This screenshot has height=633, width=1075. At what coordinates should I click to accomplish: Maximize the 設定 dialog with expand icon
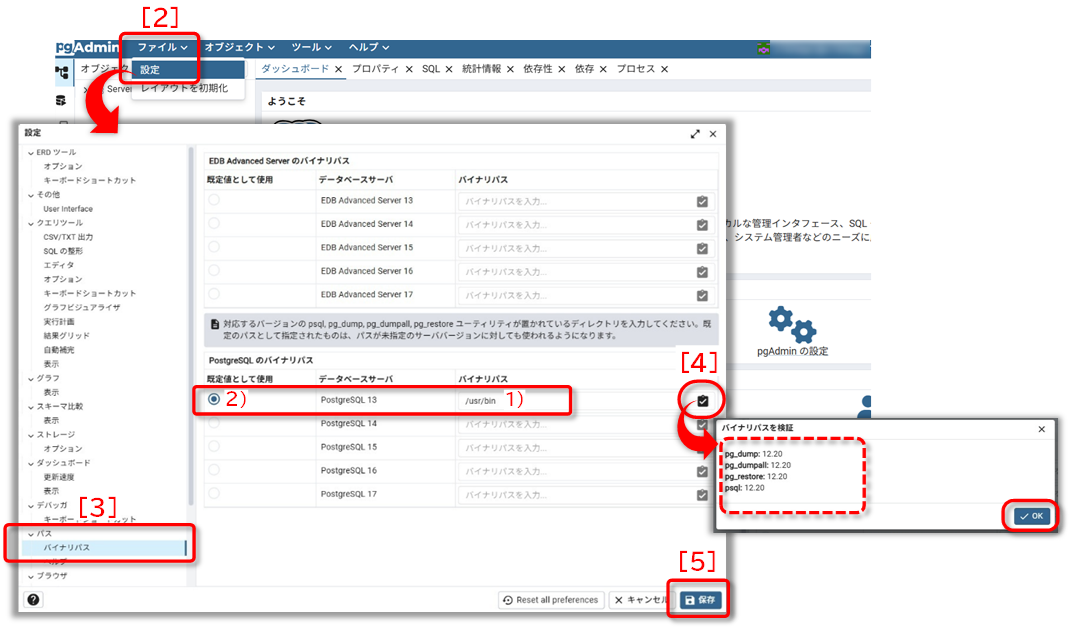point(695,134)
